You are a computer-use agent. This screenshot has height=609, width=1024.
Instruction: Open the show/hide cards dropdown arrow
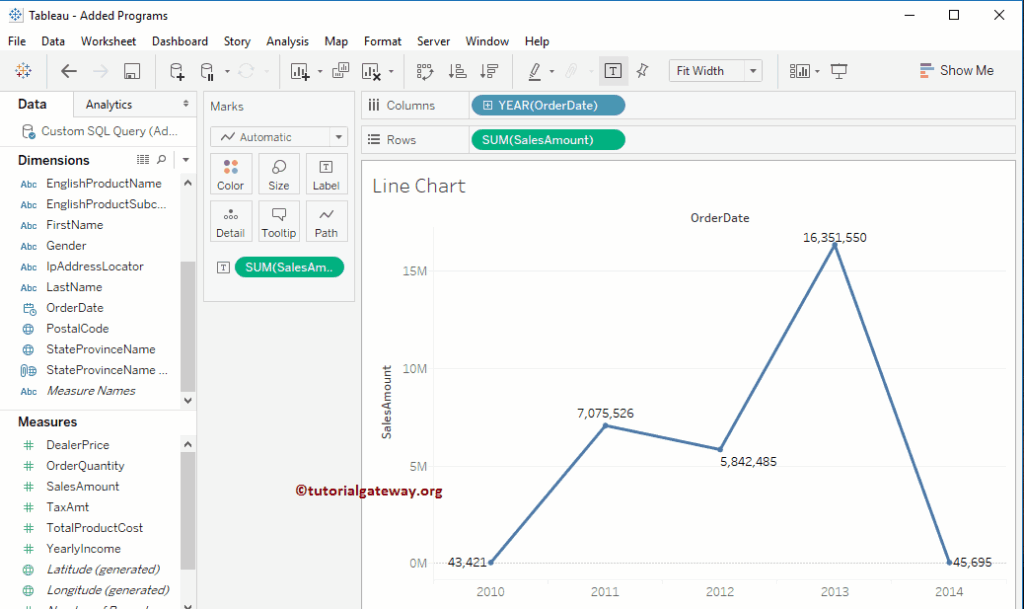pyautogui.click(x=817, y=71)
